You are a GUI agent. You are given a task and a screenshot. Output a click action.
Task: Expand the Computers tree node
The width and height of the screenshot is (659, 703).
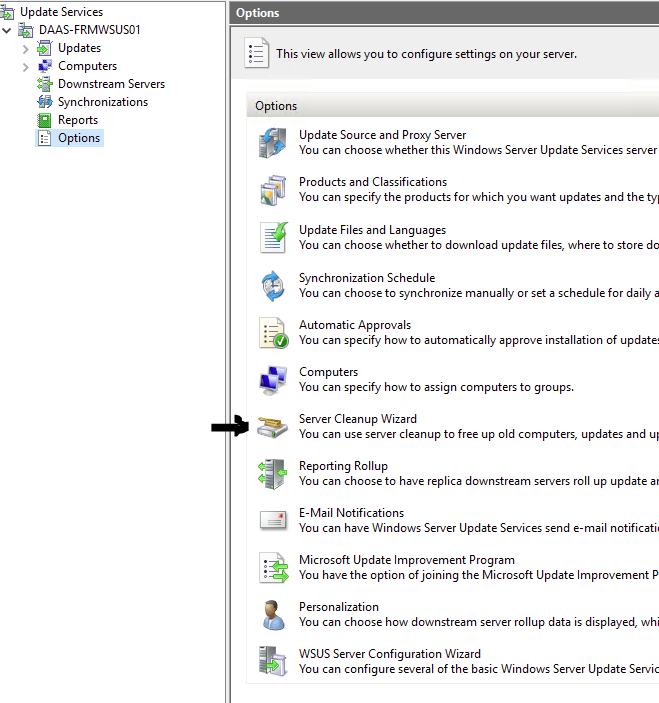tap(26, 67)
